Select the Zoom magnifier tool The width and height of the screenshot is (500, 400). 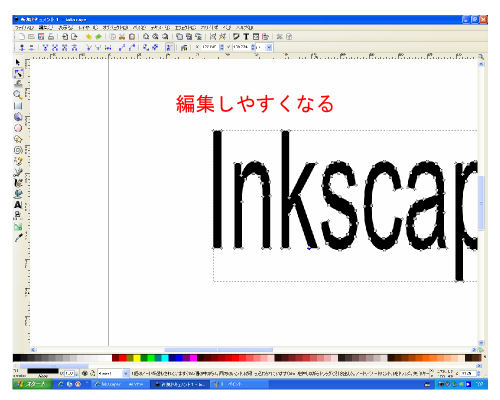[x=18, y=95]
